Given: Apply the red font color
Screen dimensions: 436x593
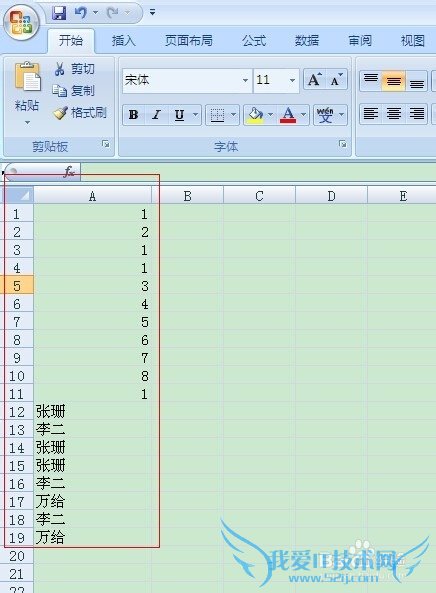Looking at the screenshot, I should [x=288, y=115].
